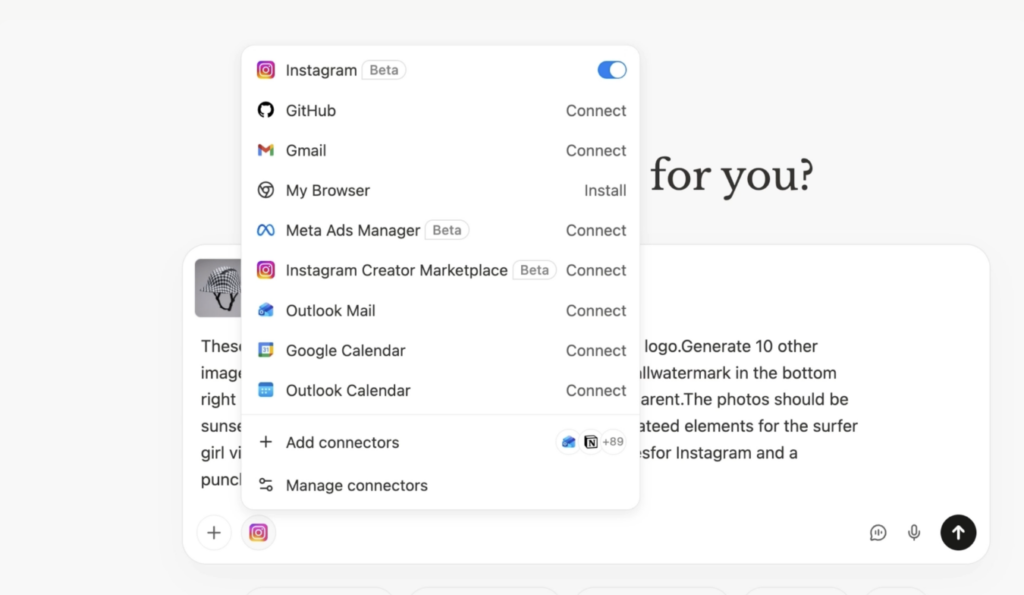Image resolution: width=1024 pixels, height=595 pixels.
Task: Click the Instagram Creator Marketplace icon
Action: click(266, 270)
